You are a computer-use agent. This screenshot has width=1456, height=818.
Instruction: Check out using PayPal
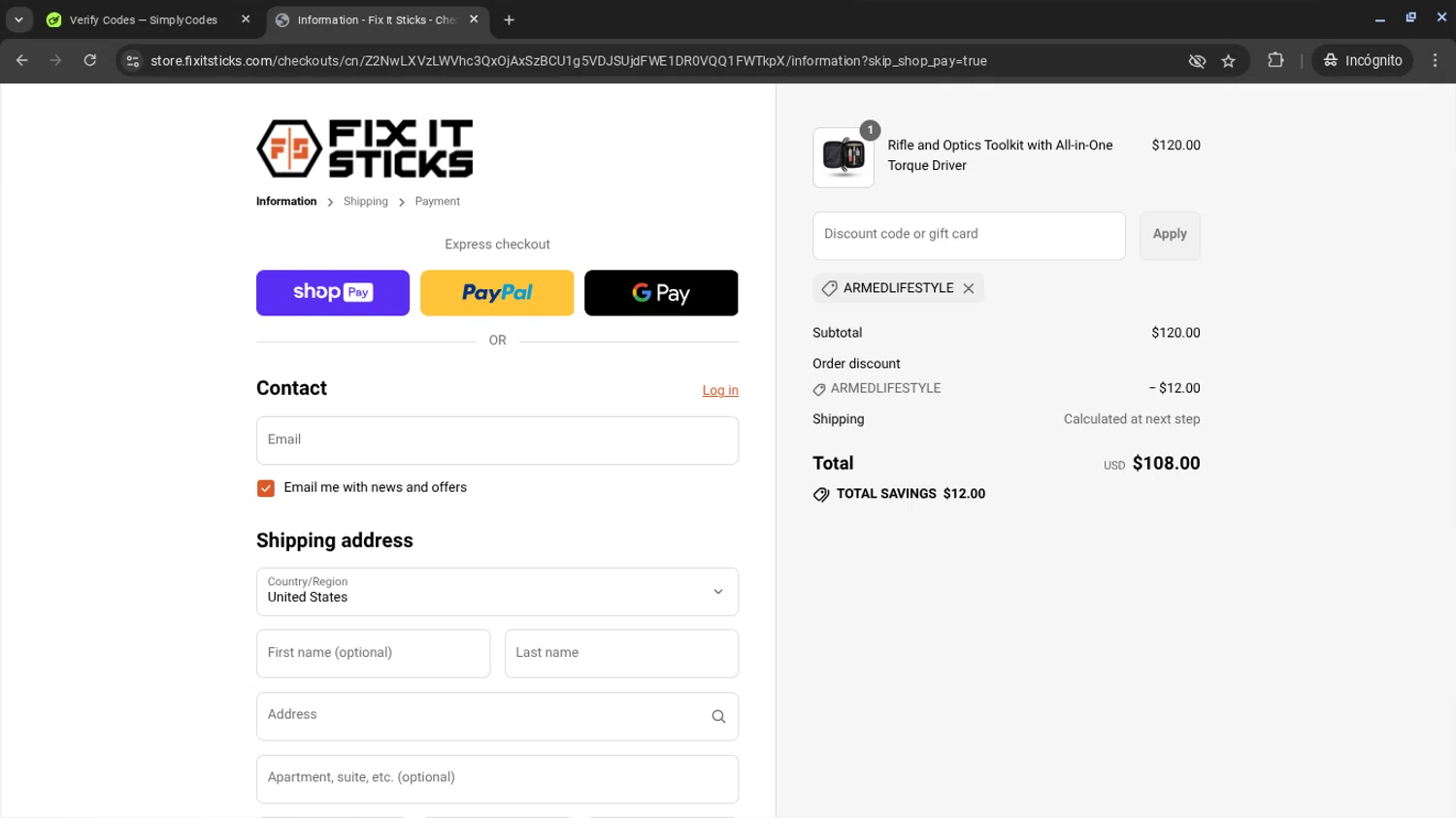coord(497,293)
